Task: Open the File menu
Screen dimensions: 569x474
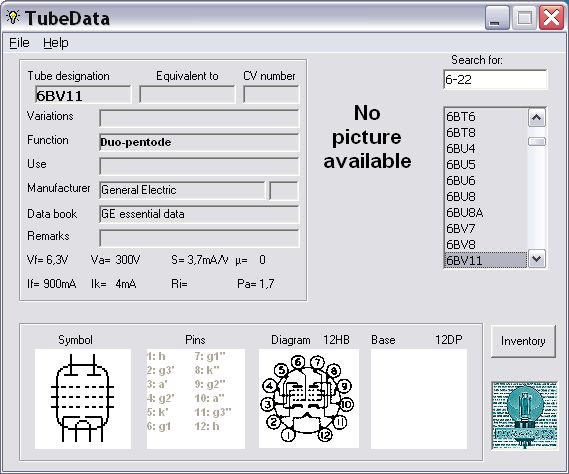Action: click(19, 43)
